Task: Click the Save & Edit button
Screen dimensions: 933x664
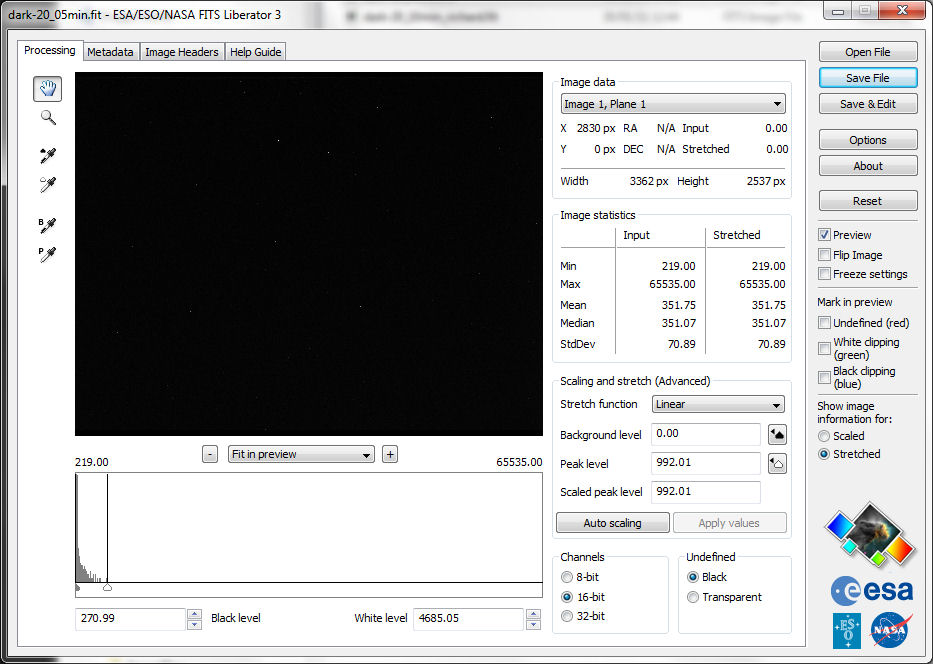Action: [x=868, y=104]
